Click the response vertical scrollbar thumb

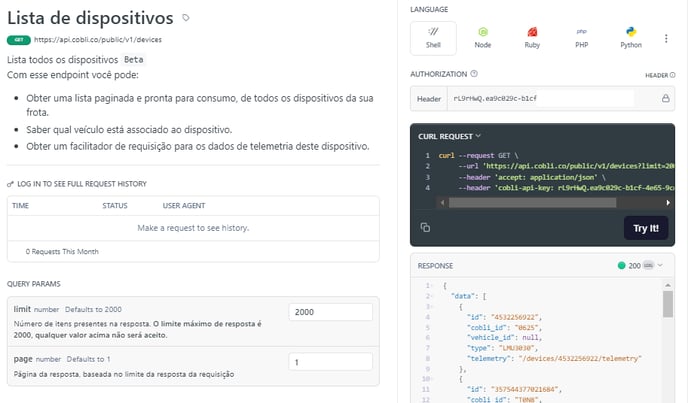(x=668, y=304)
